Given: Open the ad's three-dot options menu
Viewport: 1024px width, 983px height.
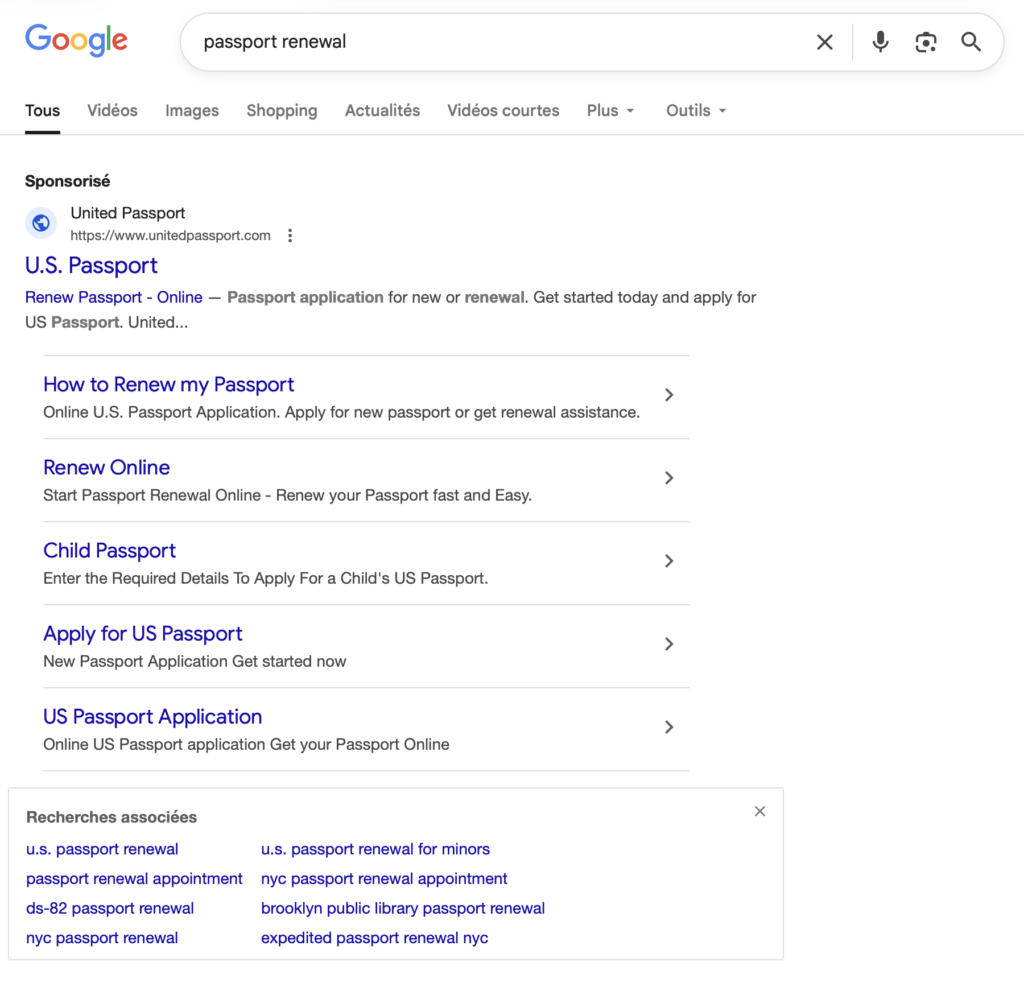Looking at the screenshot, I should point(290,236).
